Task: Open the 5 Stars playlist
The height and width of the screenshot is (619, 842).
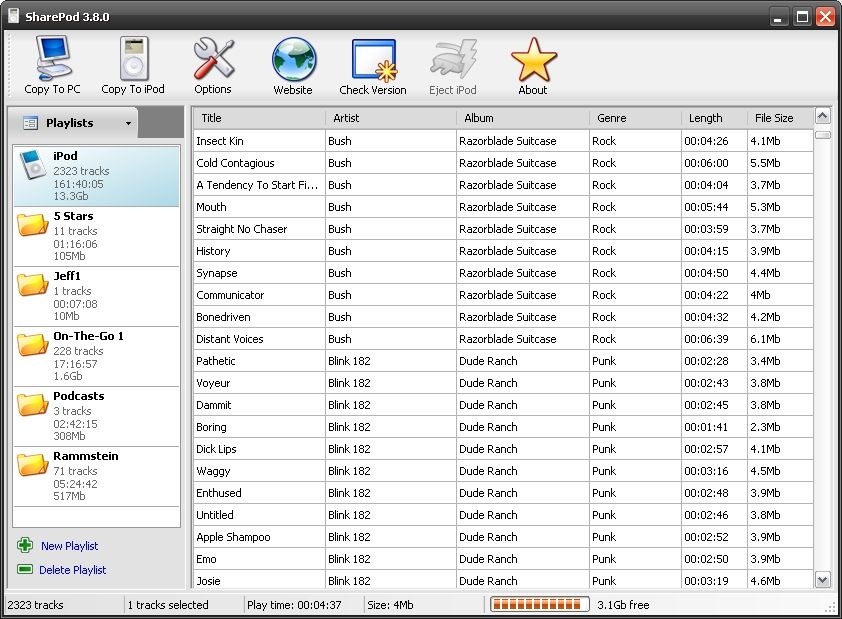Action: coord(96,237)
